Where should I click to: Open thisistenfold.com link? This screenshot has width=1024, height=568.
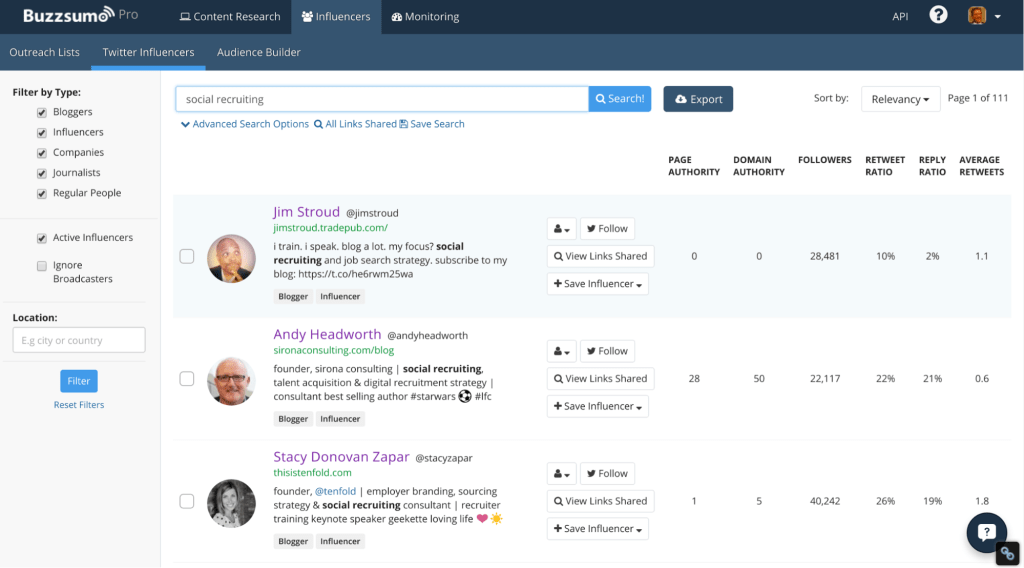[x=312, y=473]
